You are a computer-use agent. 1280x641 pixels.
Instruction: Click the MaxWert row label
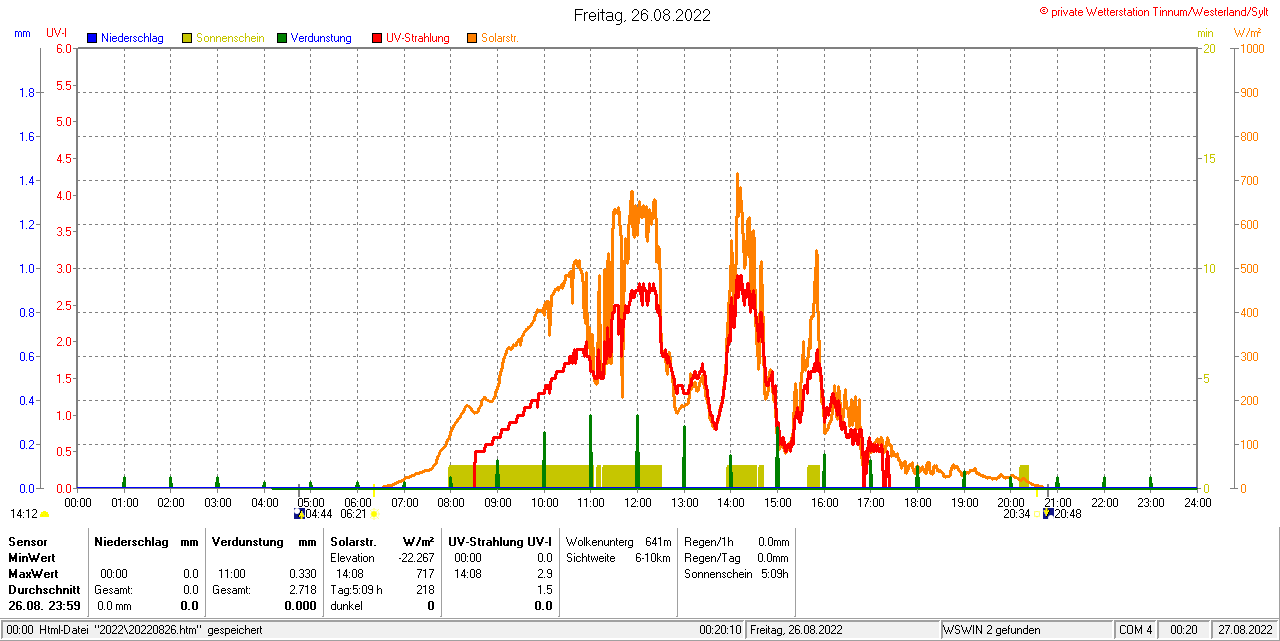pyautogui.click(x=34, y=574)
